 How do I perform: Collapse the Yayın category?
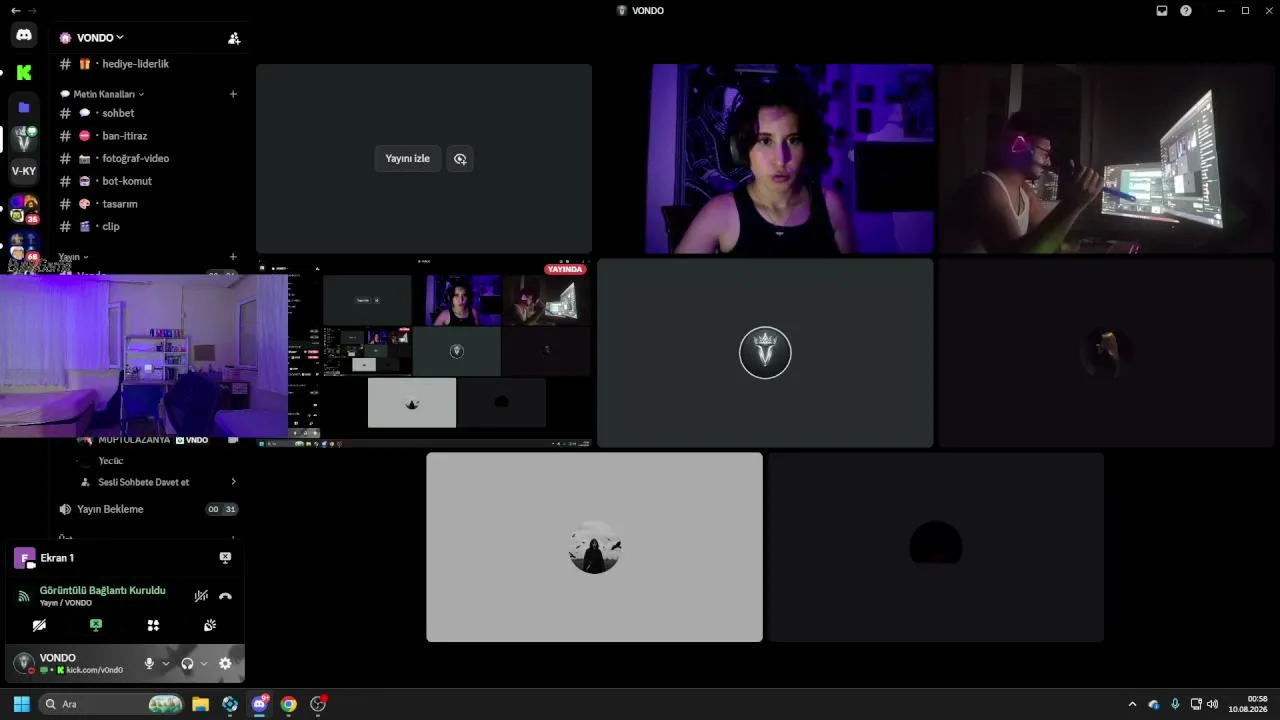[73, 257]
